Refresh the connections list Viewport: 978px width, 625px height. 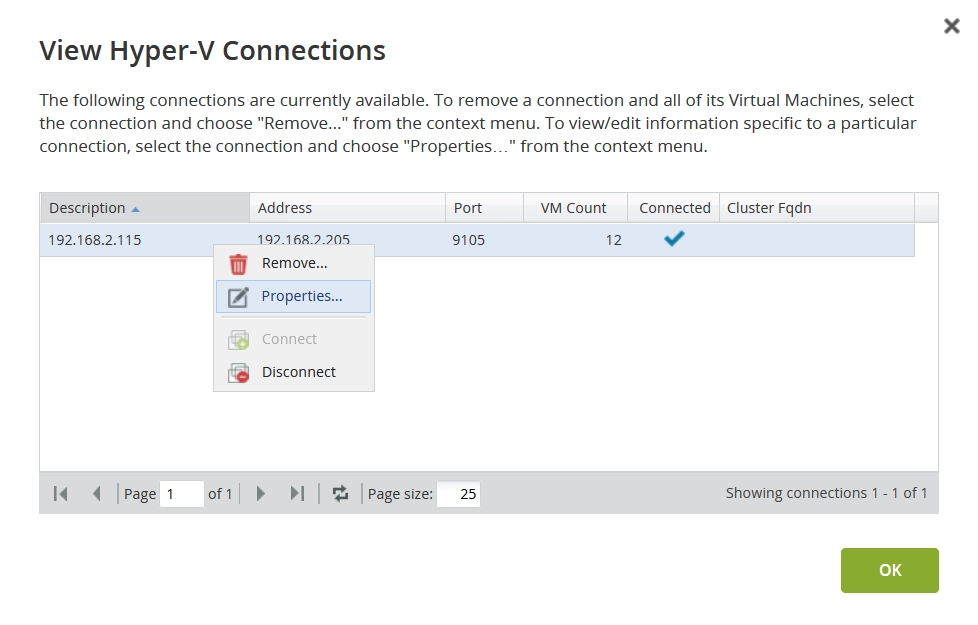click(340, 494)
